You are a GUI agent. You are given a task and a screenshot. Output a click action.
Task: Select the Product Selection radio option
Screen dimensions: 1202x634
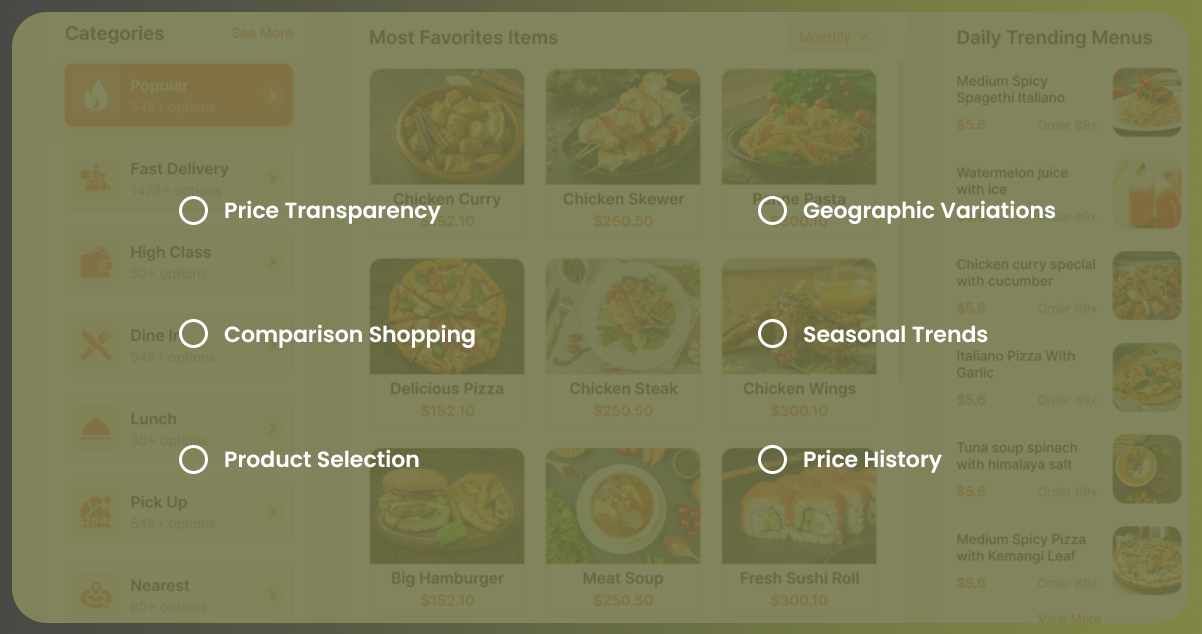[x=193, y=459]
